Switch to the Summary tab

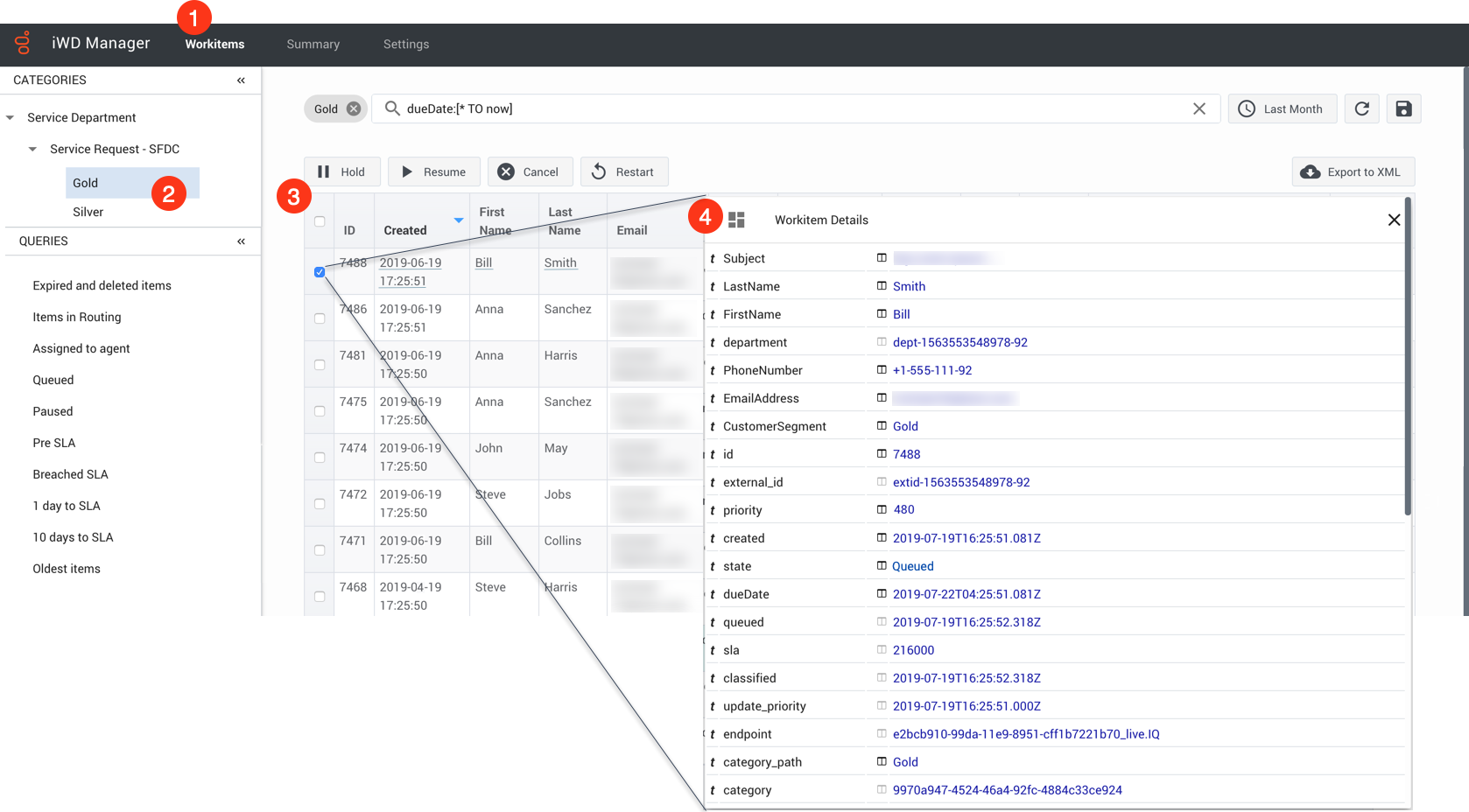tap(313, 45)
